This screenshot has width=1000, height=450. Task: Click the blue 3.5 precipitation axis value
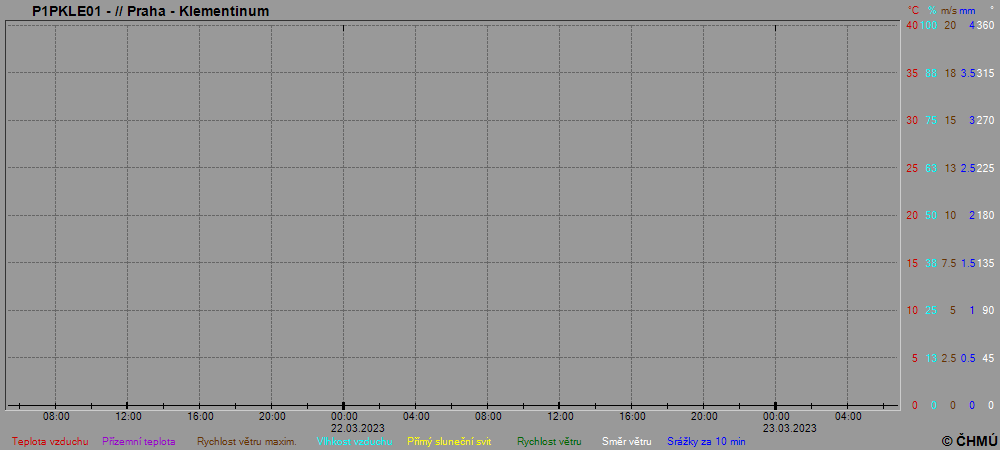[967, 73]
